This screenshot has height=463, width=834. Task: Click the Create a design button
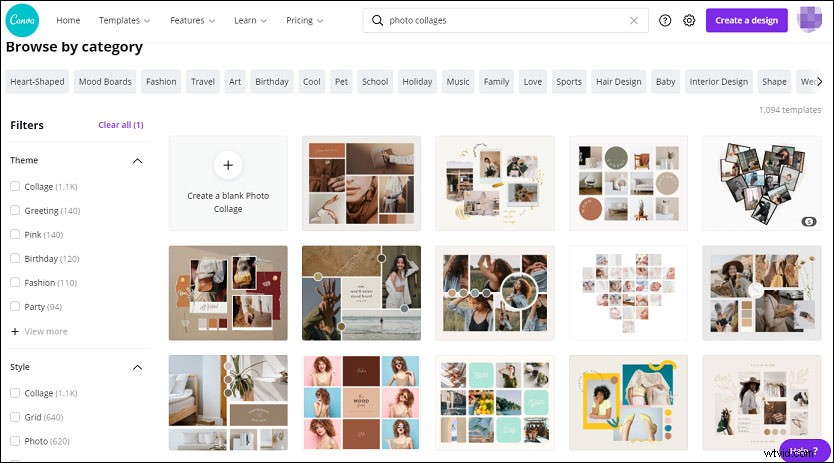(746, 20)
